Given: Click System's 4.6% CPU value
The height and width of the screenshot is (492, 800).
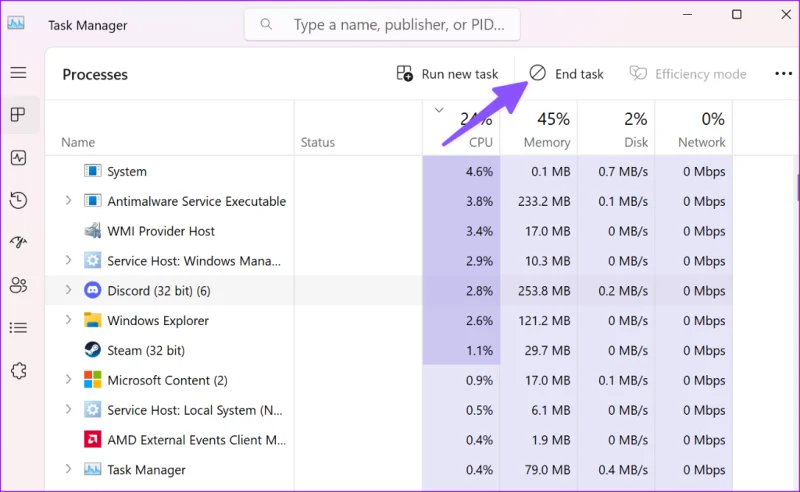Looking at the screenshot, I should [x=479, y=171].
